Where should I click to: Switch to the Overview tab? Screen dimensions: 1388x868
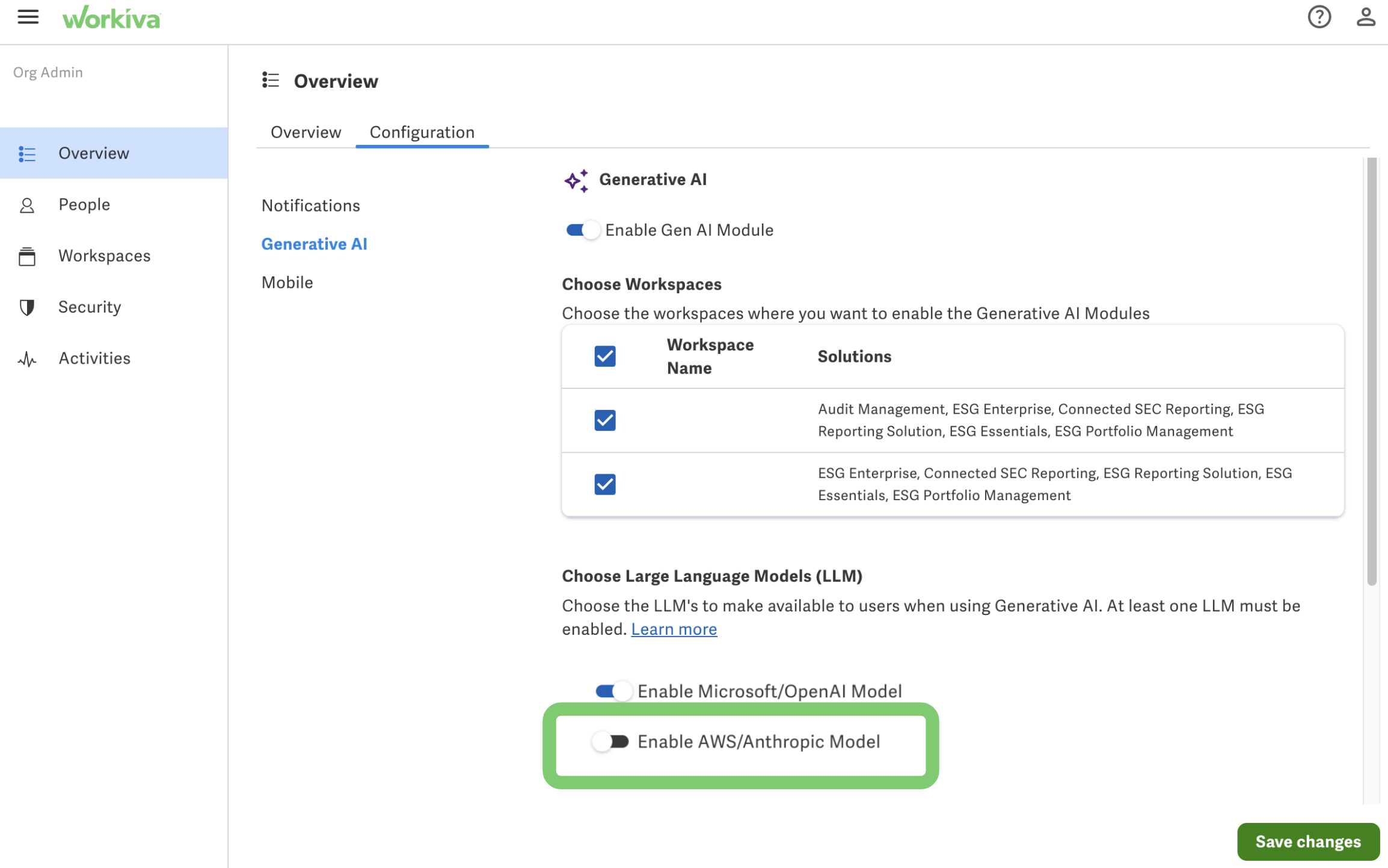point(306,132)
